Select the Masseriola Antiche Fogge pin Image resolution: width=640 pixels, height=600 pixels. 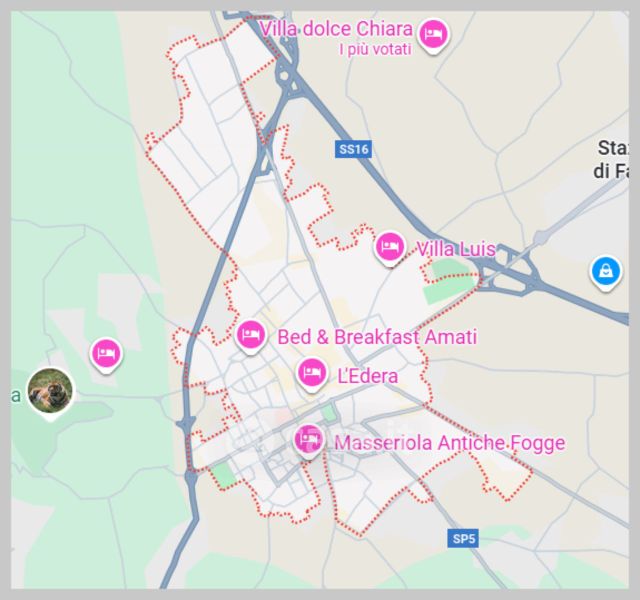click(309, 441)
